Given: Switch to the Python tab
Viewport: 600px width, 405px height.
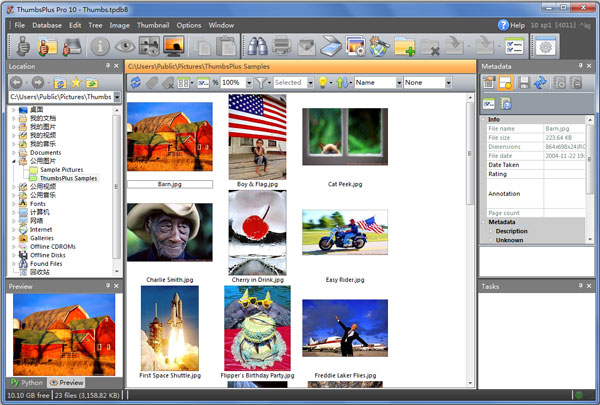Looking at the screenshot, I should pos(27,382).
